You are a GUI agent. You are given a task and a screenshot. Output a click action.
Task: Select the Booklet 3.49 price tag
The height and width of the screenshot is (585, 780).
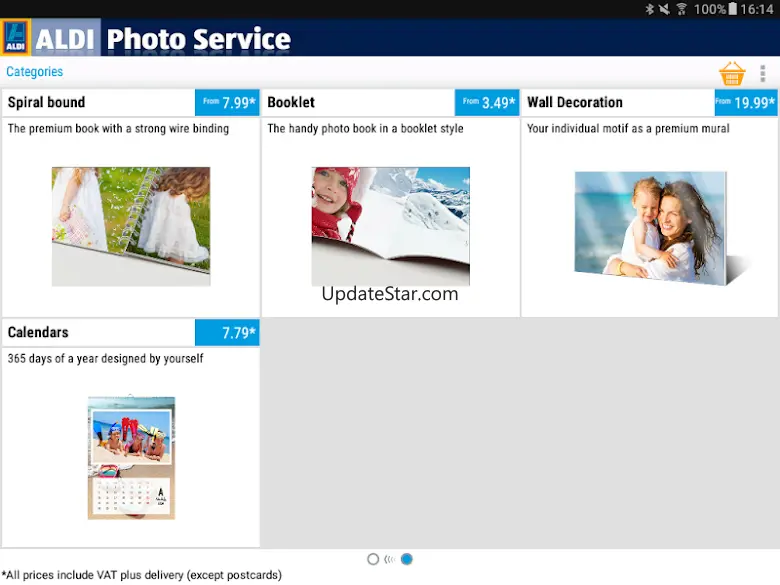click(x=487, y=102)
